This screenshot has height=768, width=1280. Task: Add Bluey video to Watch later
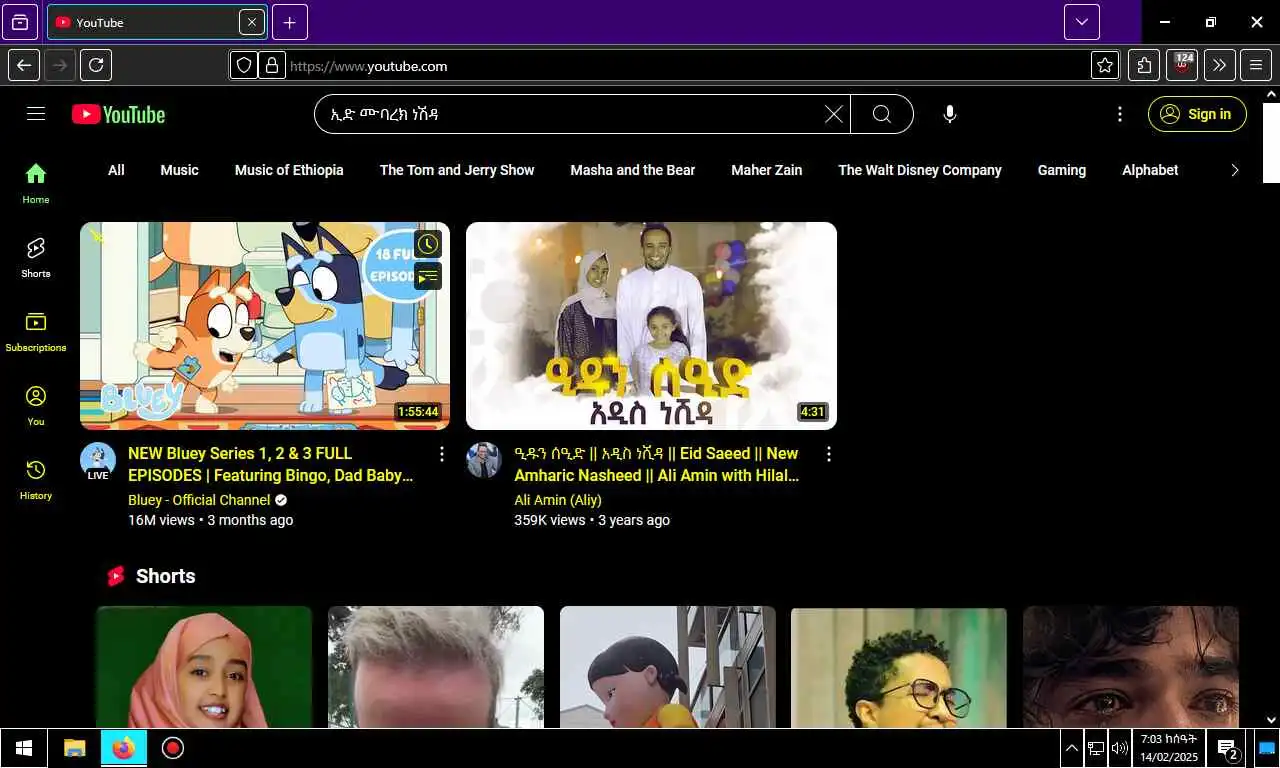(x=428, y=243)
